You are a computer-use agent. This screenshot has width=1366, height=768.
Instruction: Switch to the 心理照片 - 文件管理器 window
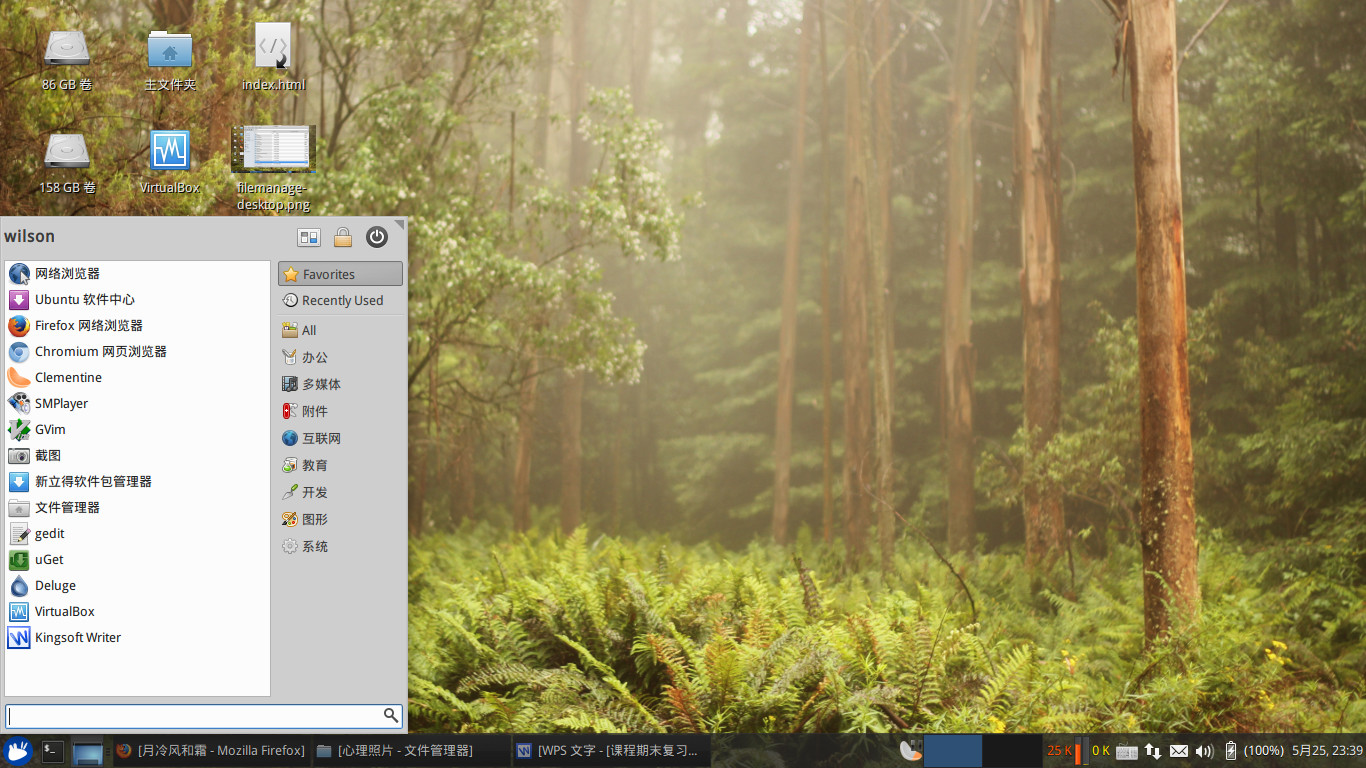(410, 750)
